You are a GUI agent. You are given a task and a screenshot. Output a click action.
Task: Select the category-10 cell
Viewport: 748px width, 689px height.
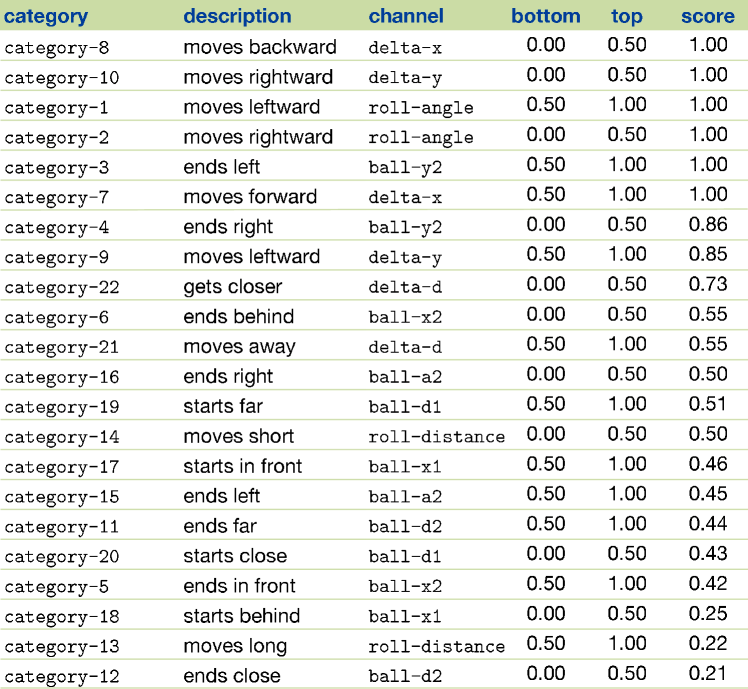(62, 78)
